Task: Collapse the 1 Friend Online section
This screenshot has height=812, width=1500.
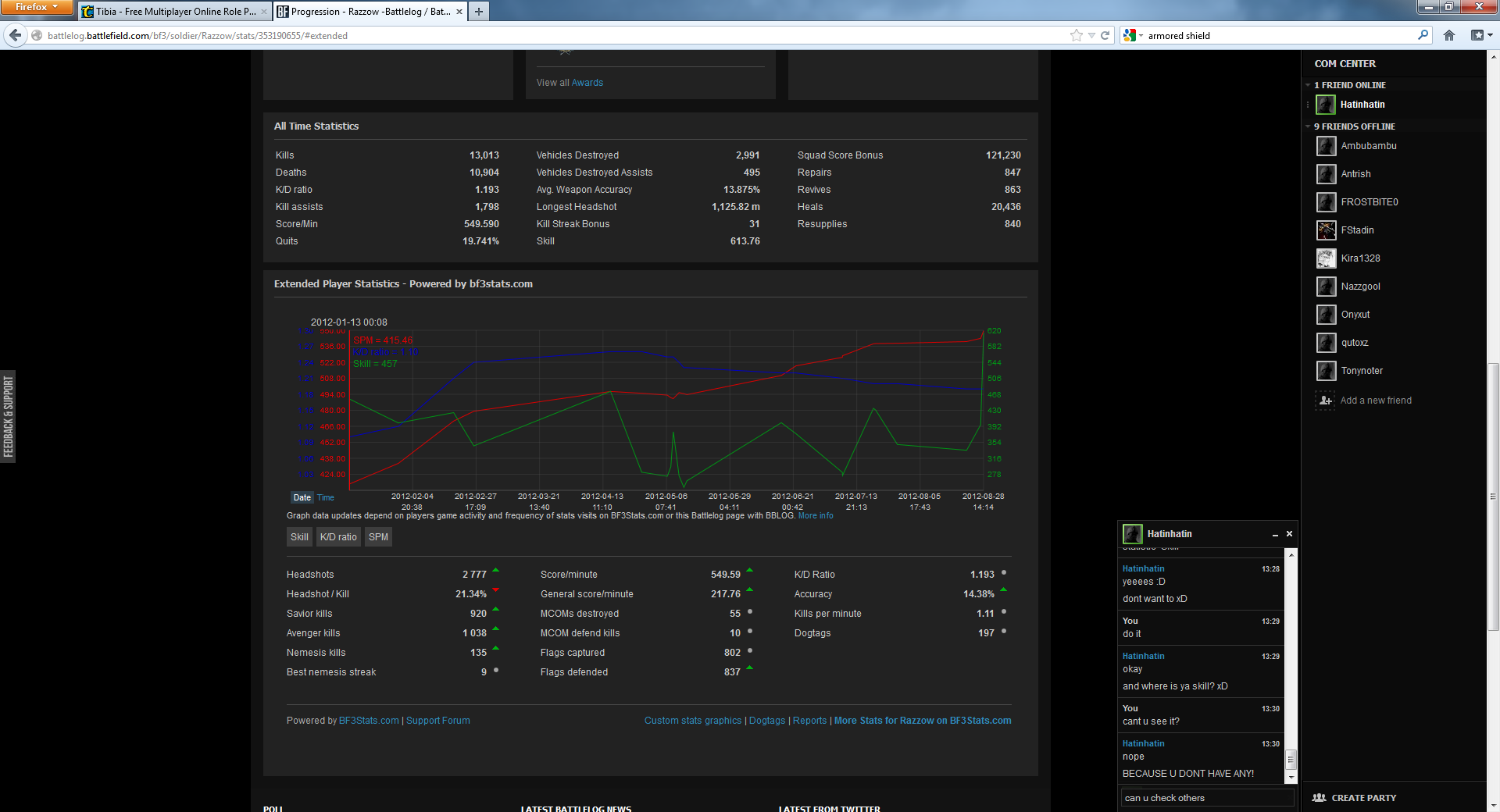Action: [x=1308, y=85]
